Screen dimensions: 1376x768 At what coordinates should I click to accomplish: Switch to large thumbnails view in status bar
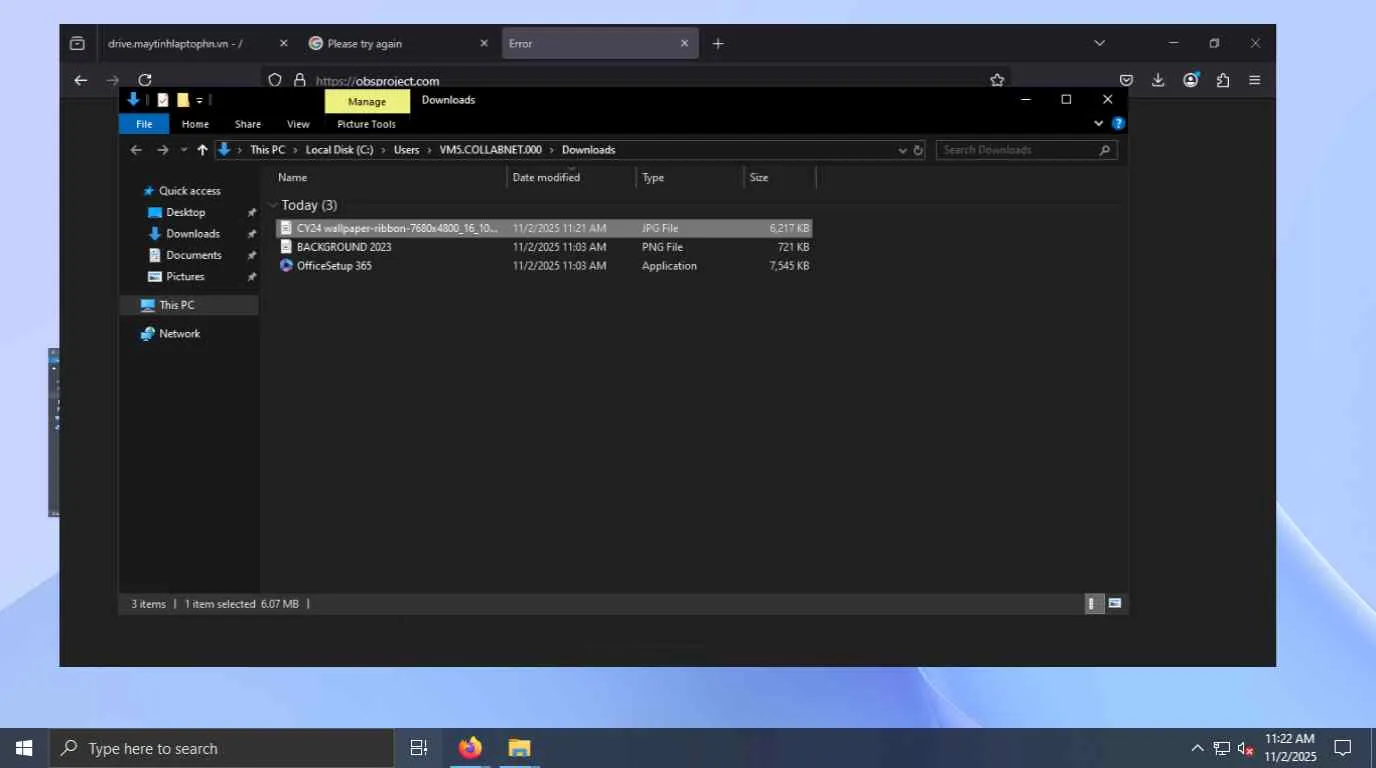click(1114, 603)
